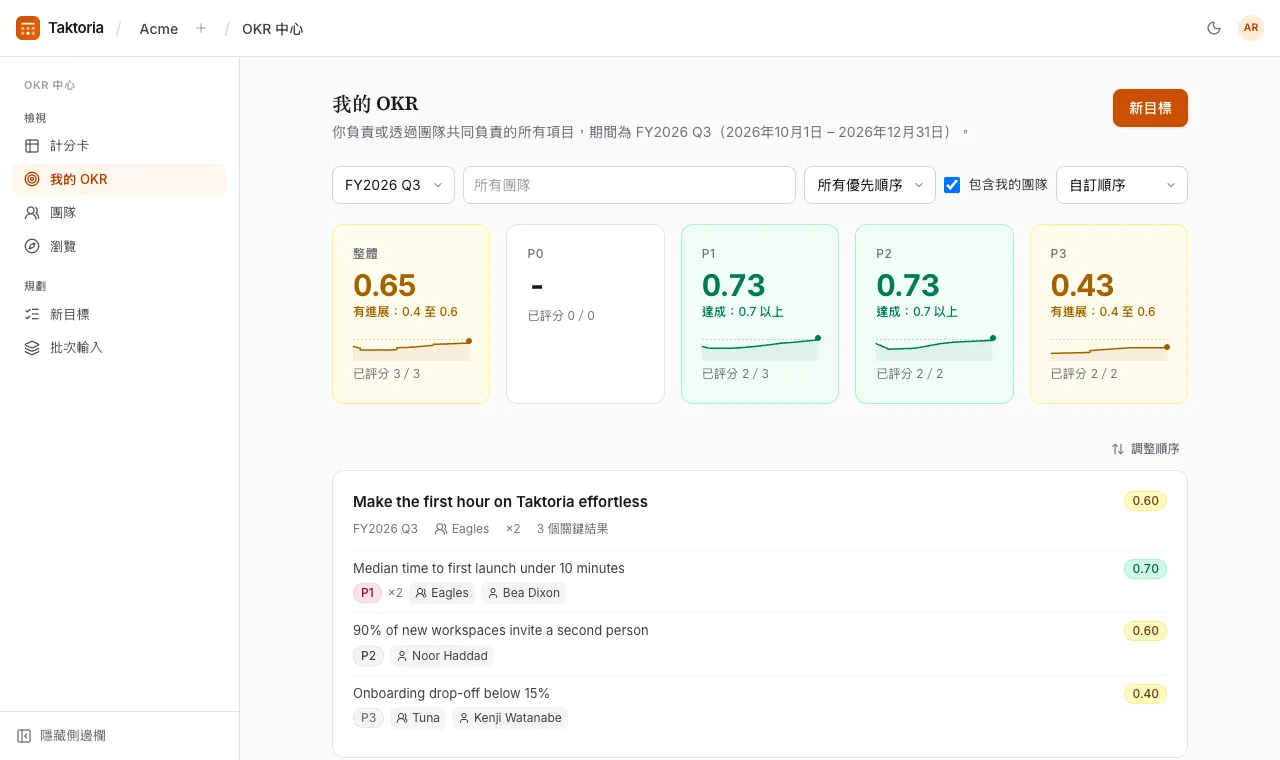Click the Noor Haddad owner chip

441,656
